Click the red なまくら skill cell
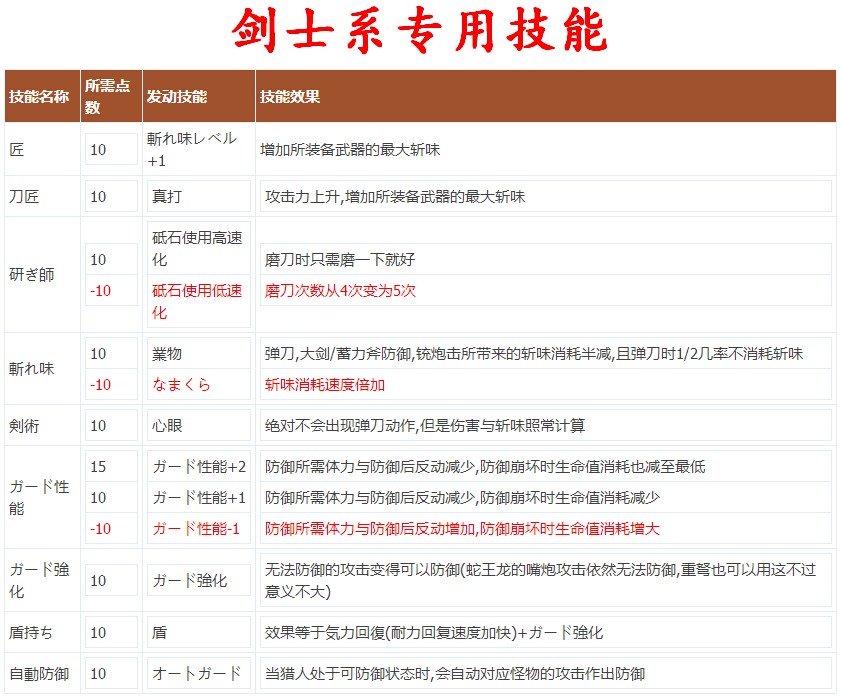 [199, 384]
